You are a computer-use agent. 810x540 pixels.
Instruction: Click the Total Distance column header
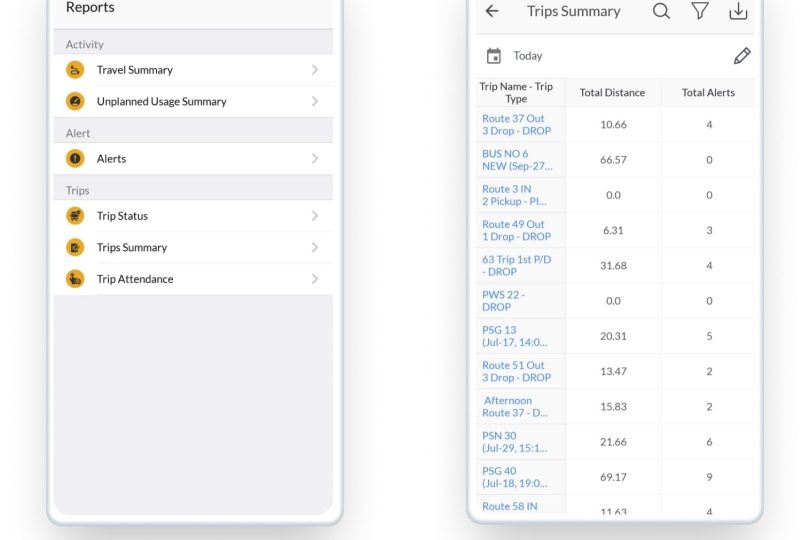[x=612, y=93]
